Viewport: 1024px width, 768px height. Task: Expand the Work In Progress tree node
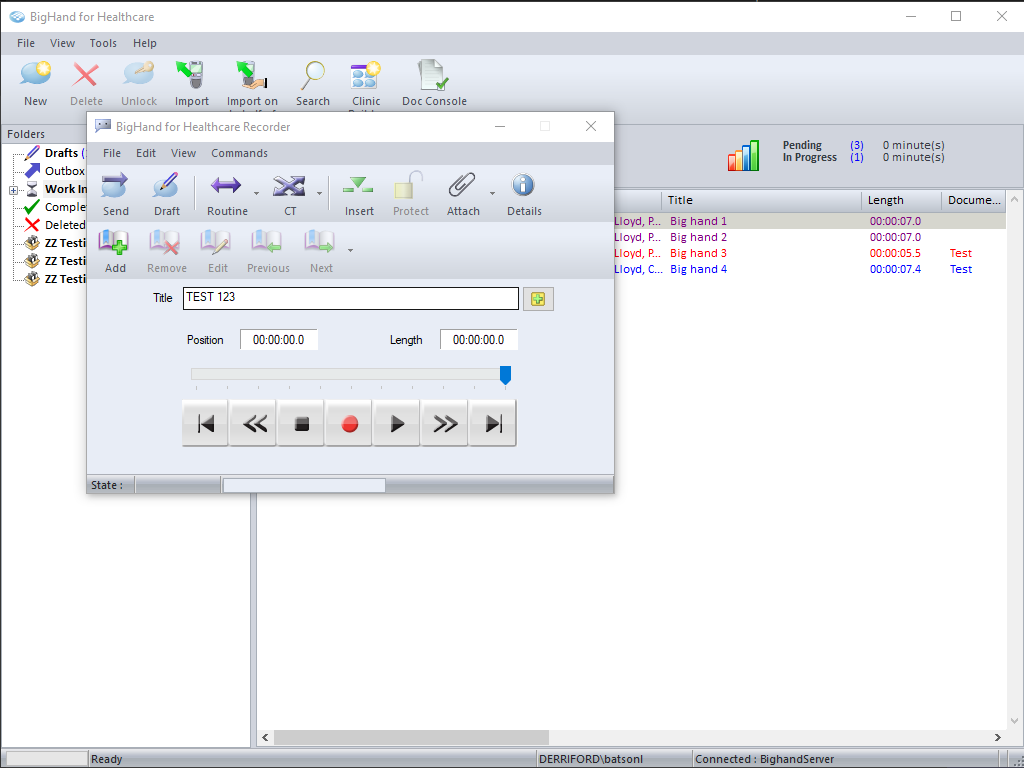13,190
